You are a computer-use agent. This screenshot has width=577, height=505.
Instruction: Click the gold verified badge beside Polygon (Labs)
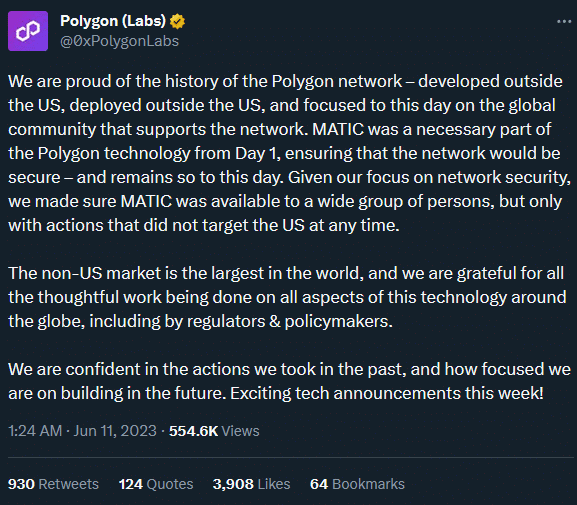[177, 21]
